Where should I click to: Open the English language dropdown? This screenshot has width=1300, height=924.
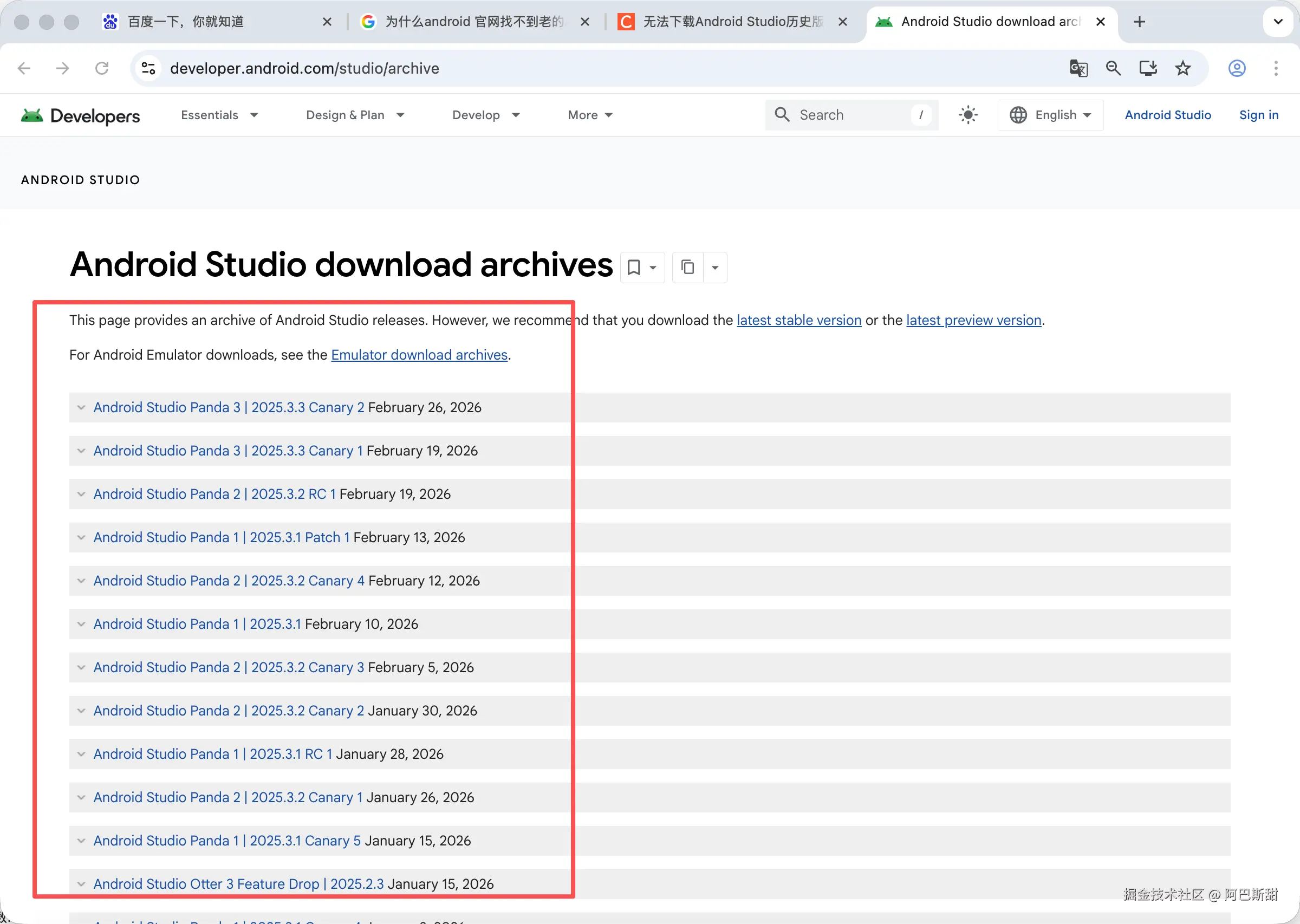(x=1050, y=115)
